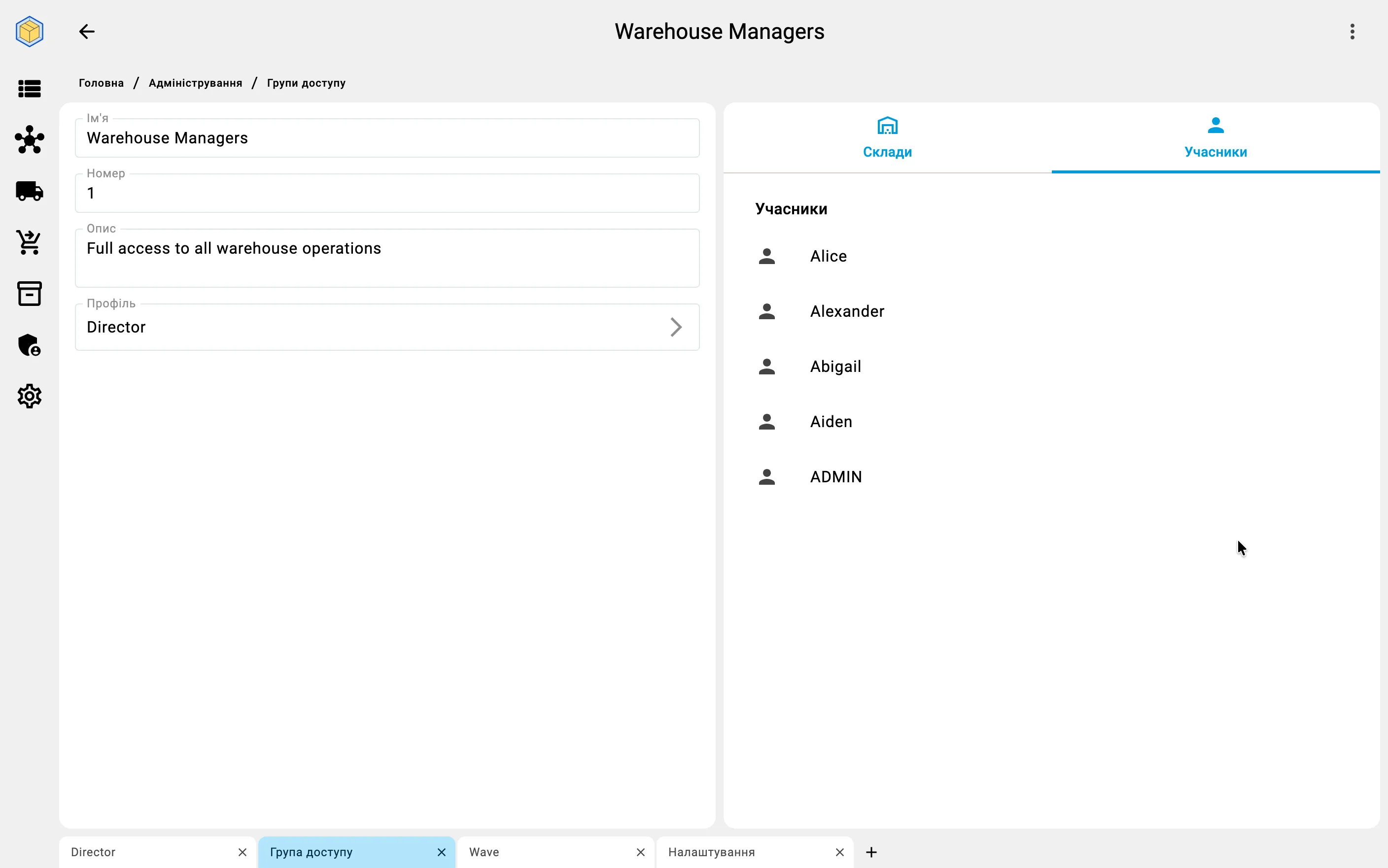
Task: Open the list view sidebar icon
Action: pyautogui.click(x=29, y=88)
